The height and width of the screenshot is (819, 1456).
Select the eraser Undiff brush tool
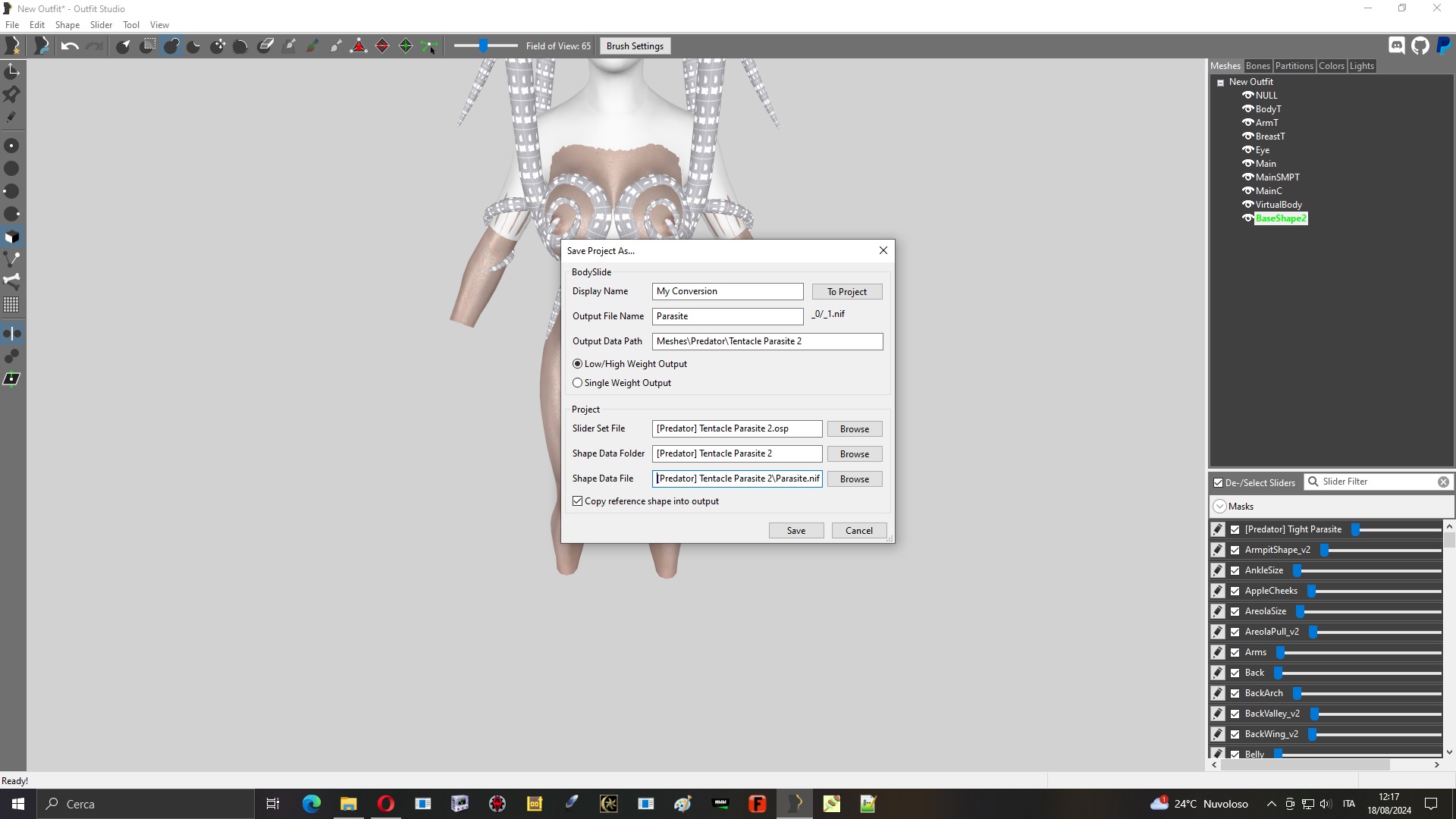[x=265, y=46]
